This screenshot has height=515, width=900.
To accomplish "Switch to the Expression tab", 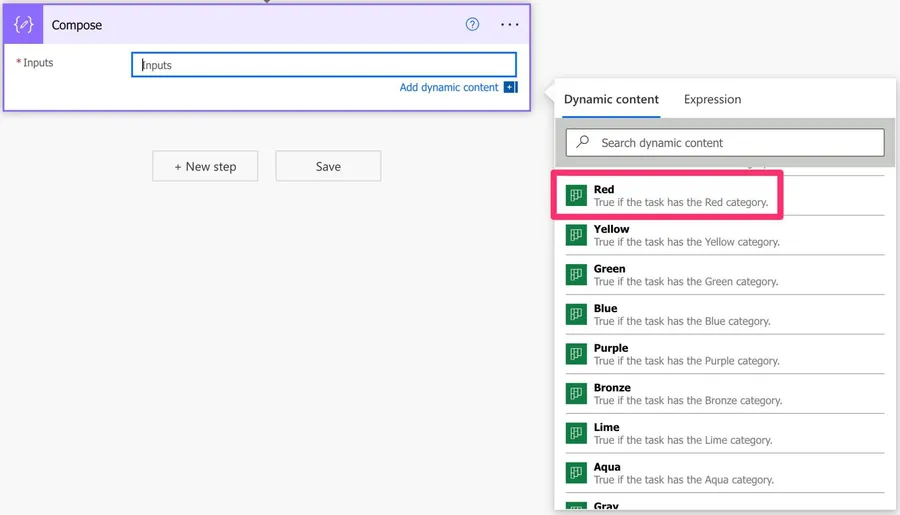I will tap(712, 100).
